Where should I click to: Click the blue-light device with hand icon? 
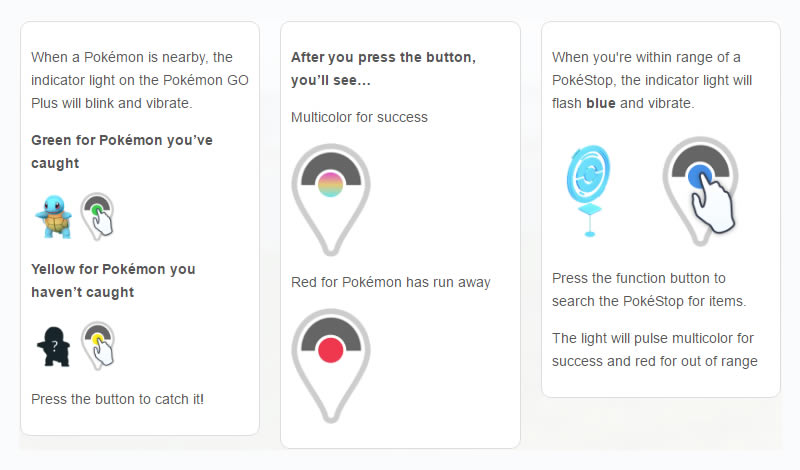click(703, 188)
